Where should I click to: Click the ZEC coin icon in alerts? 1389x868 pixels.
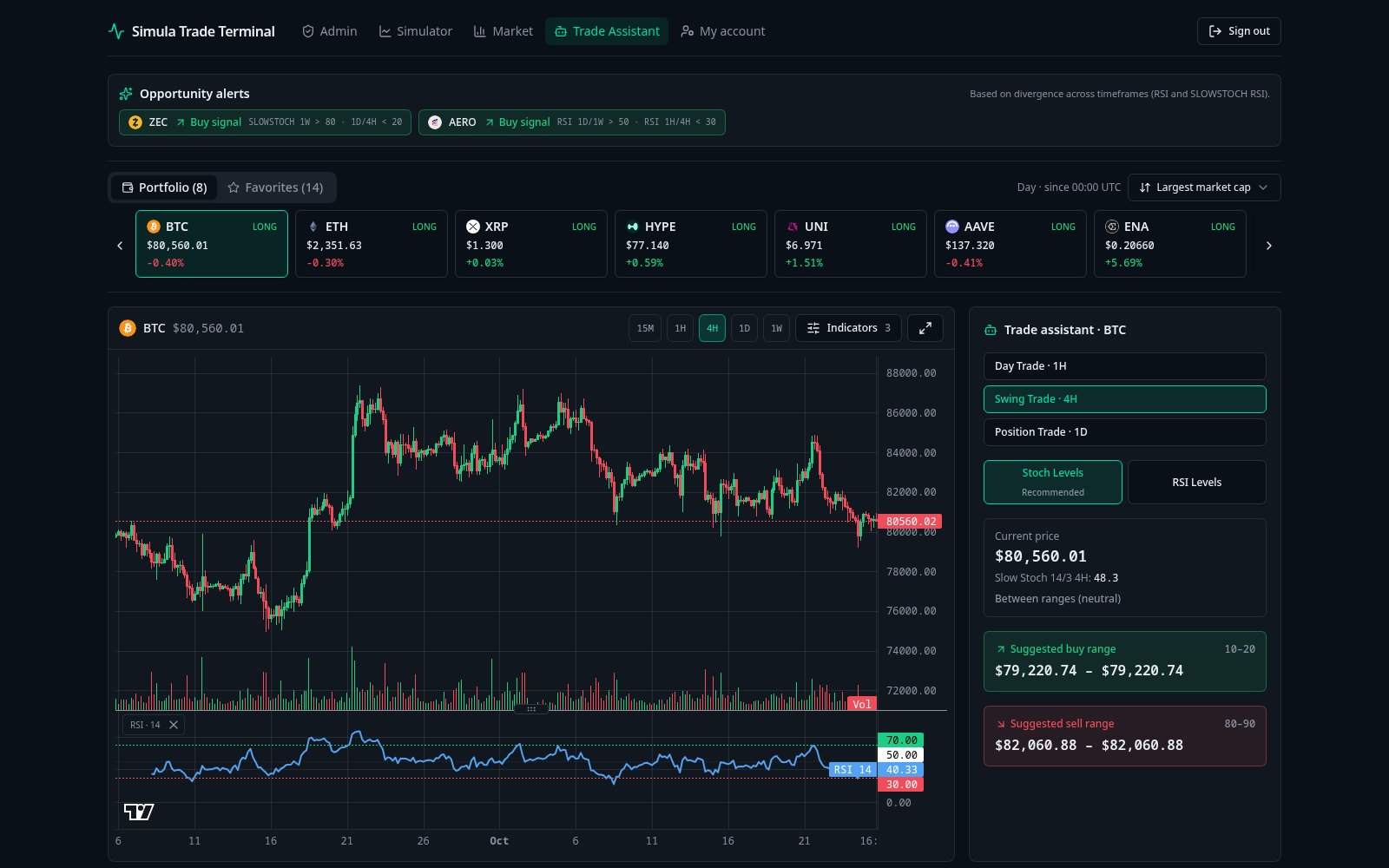coord(135,122)
